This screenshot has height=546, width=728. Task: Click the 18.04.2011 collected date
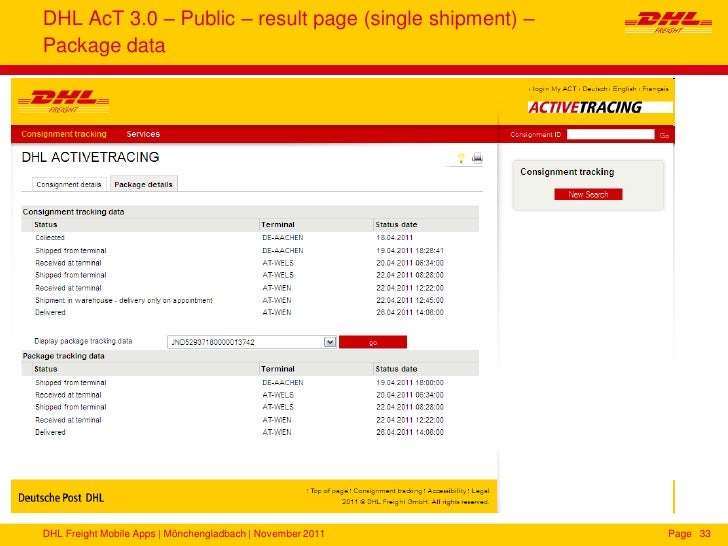pyautogui.click(x=395, y=238)
